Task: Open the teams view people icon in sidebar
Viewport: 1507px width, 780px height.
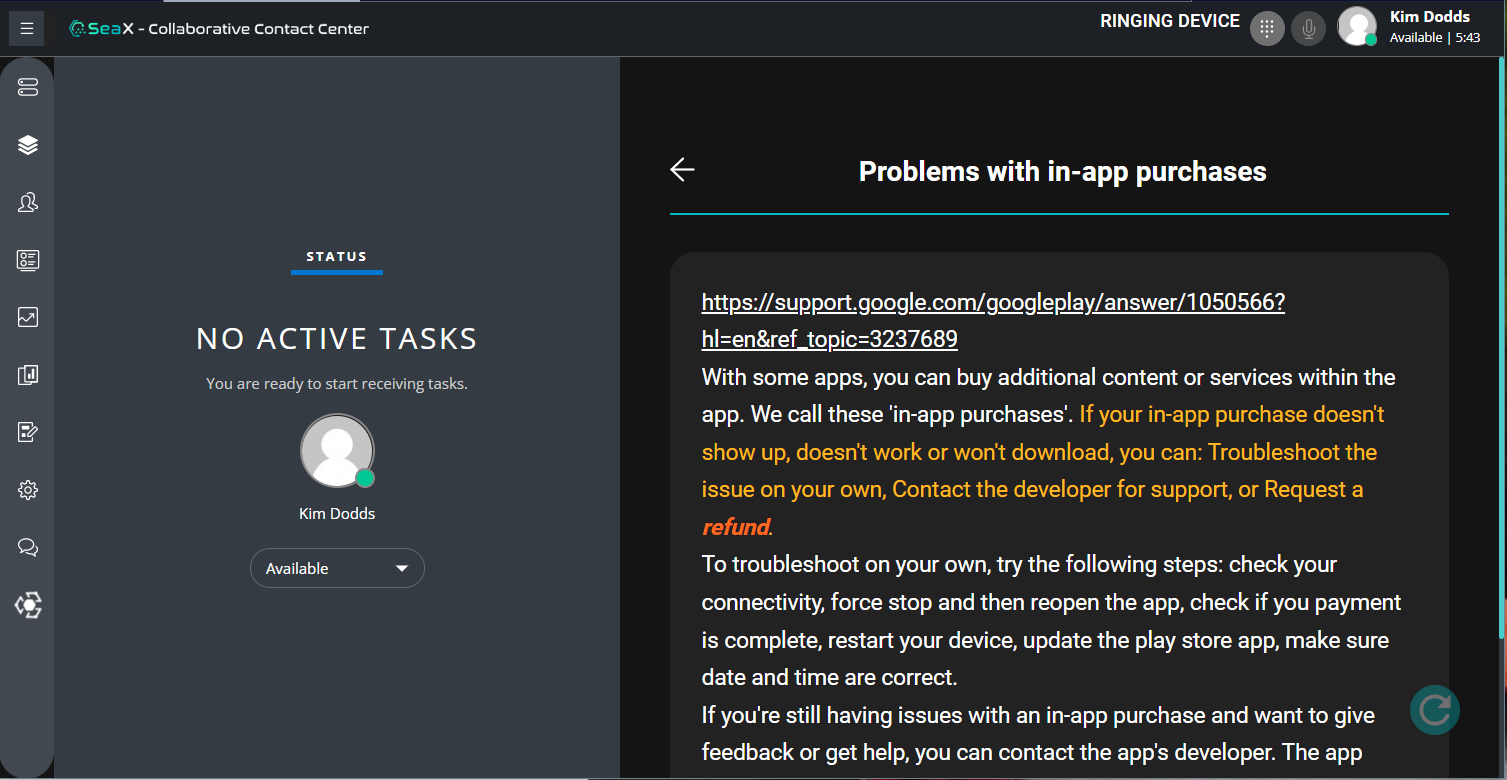Action: pyautogui.click(x=28, y=203)
